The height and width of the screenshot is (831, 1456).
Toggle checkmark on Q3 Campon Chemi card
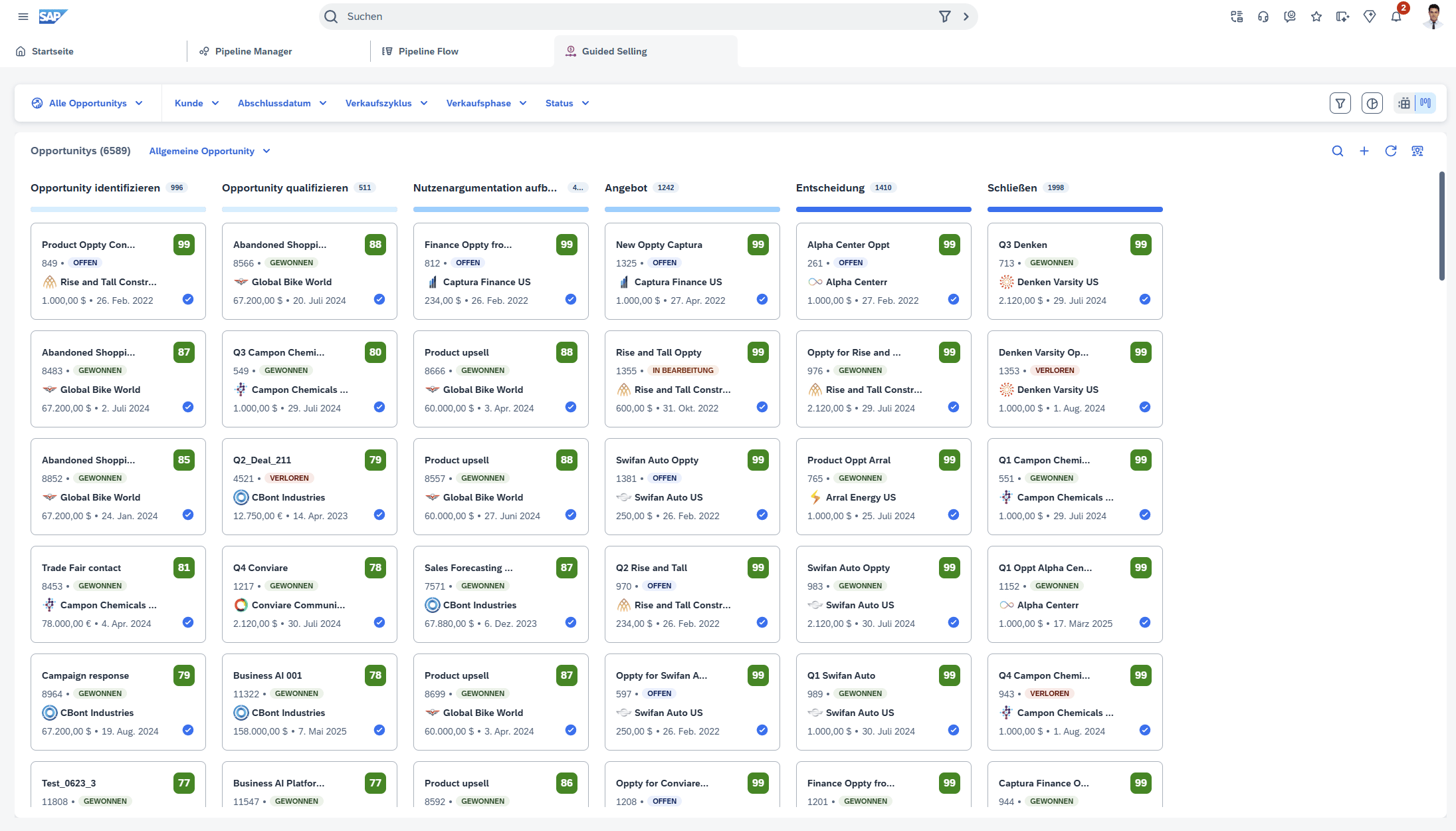coord(379,407)
